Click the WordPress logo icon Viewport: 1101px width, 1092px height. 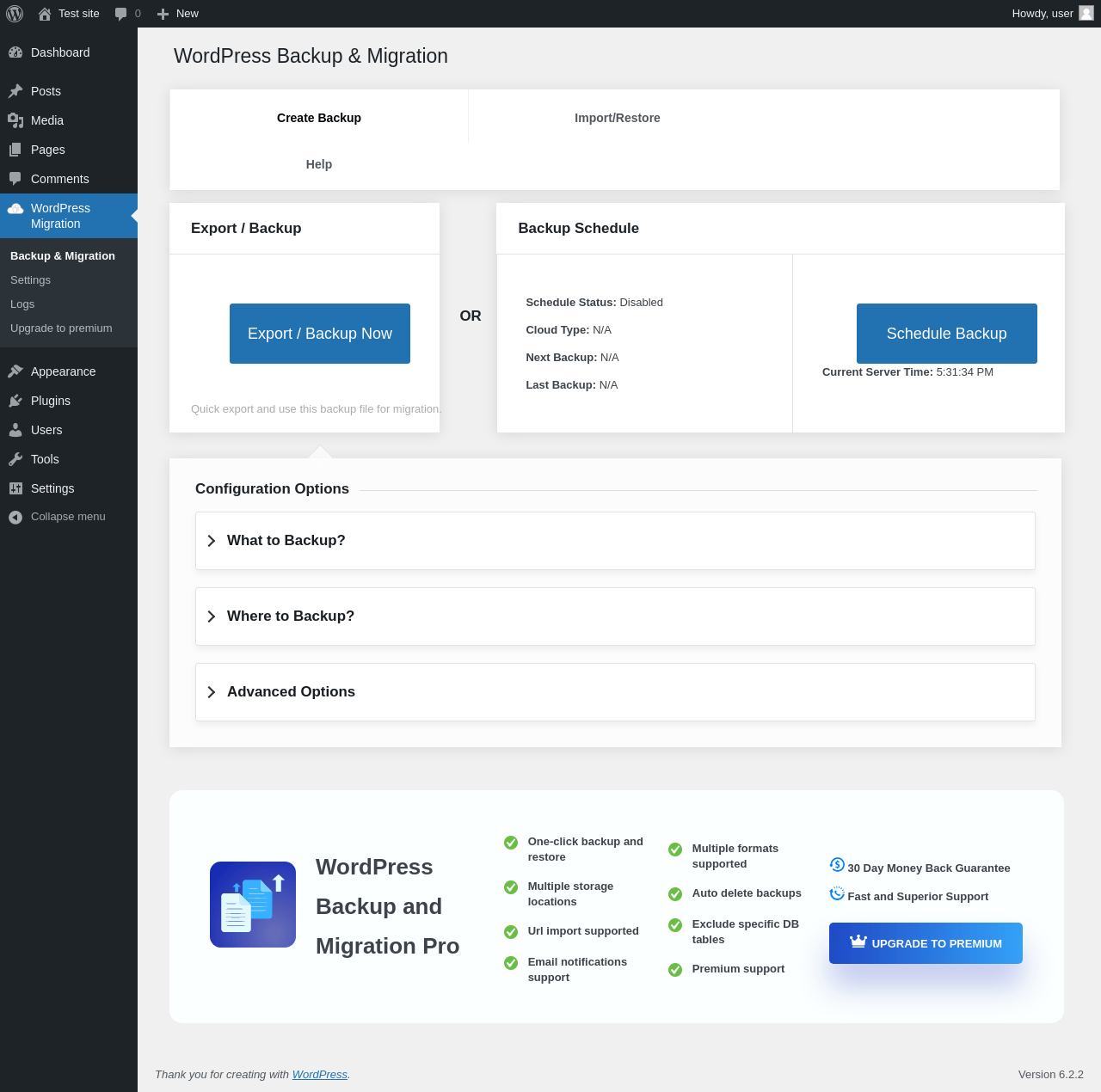point(15,14)
